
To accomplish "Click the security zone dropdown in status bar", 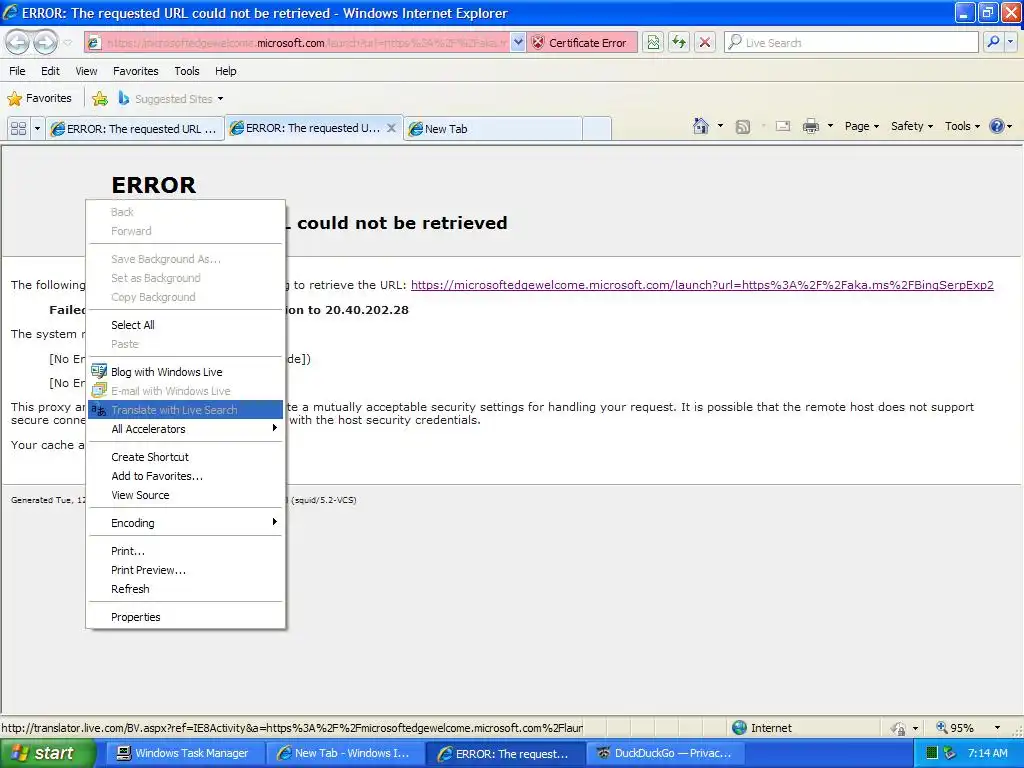I will tap(915, 728).
